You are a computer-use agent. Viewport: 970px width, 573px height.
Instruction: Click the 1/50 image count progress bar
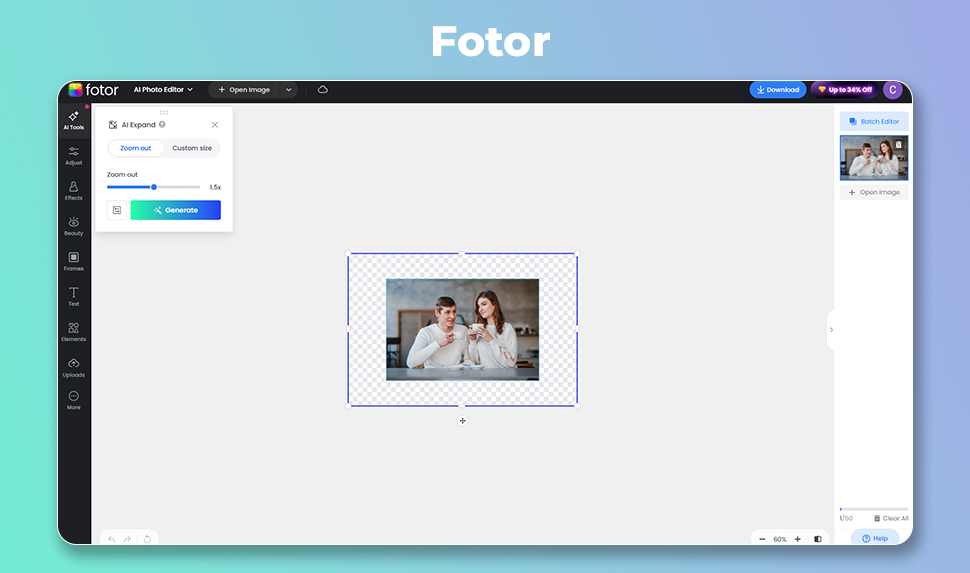pyautogui.click(x=873, y=509)
